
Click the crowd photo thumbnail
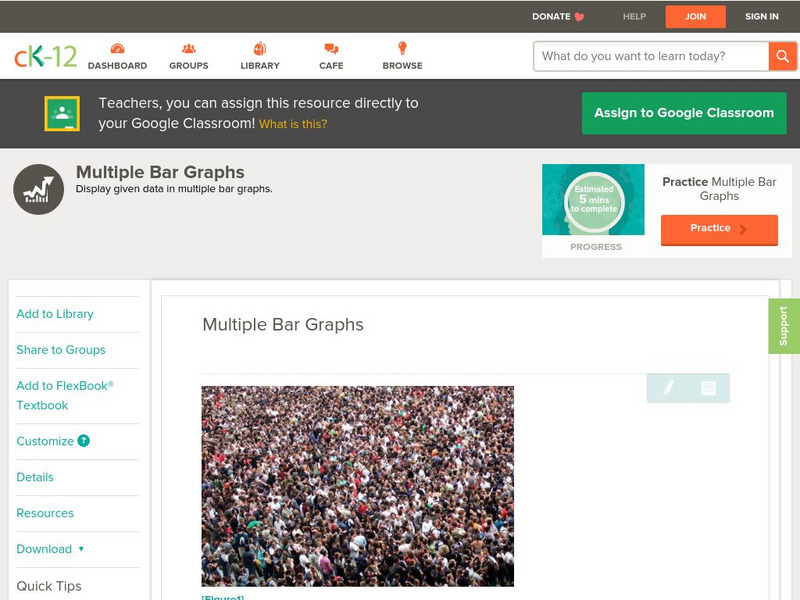pyautogui.click(x=358, y=486)
